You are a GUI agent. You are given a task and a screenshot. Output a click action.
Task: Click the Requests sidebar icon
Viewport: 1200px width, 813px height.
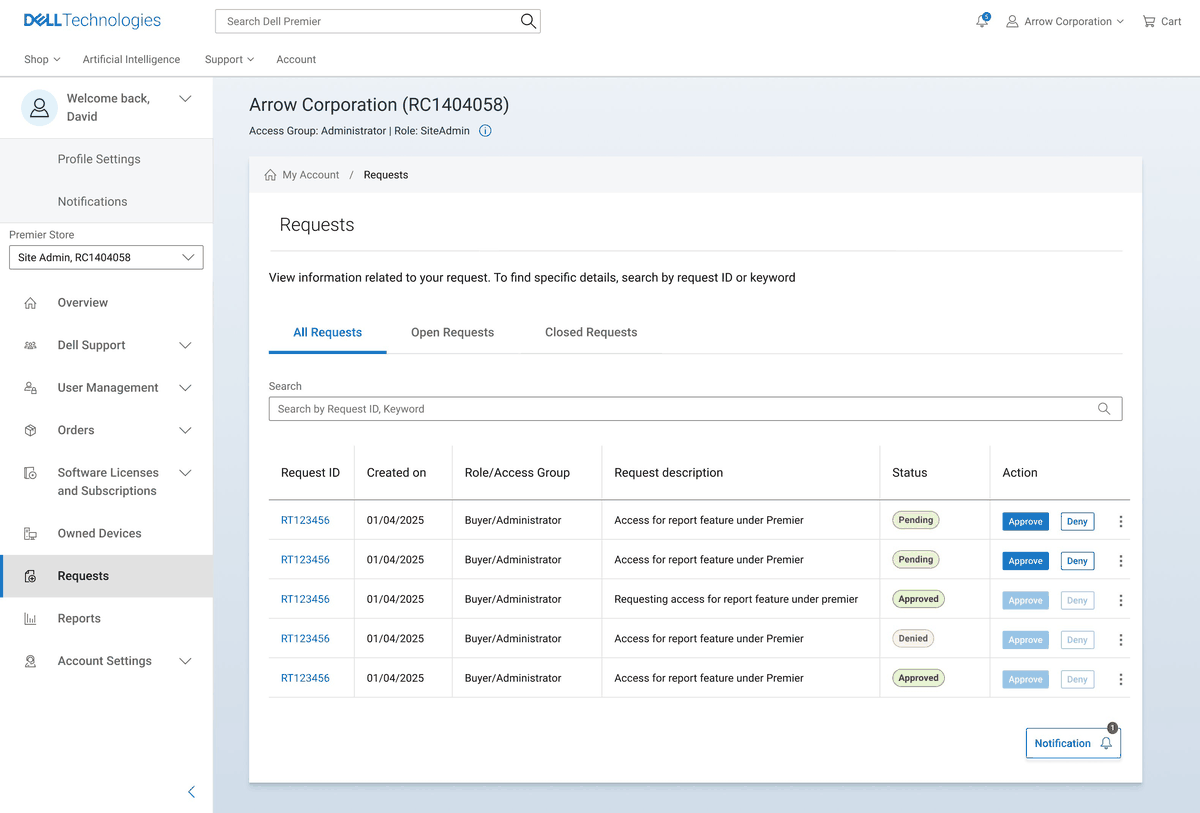[x=30, y=576]
